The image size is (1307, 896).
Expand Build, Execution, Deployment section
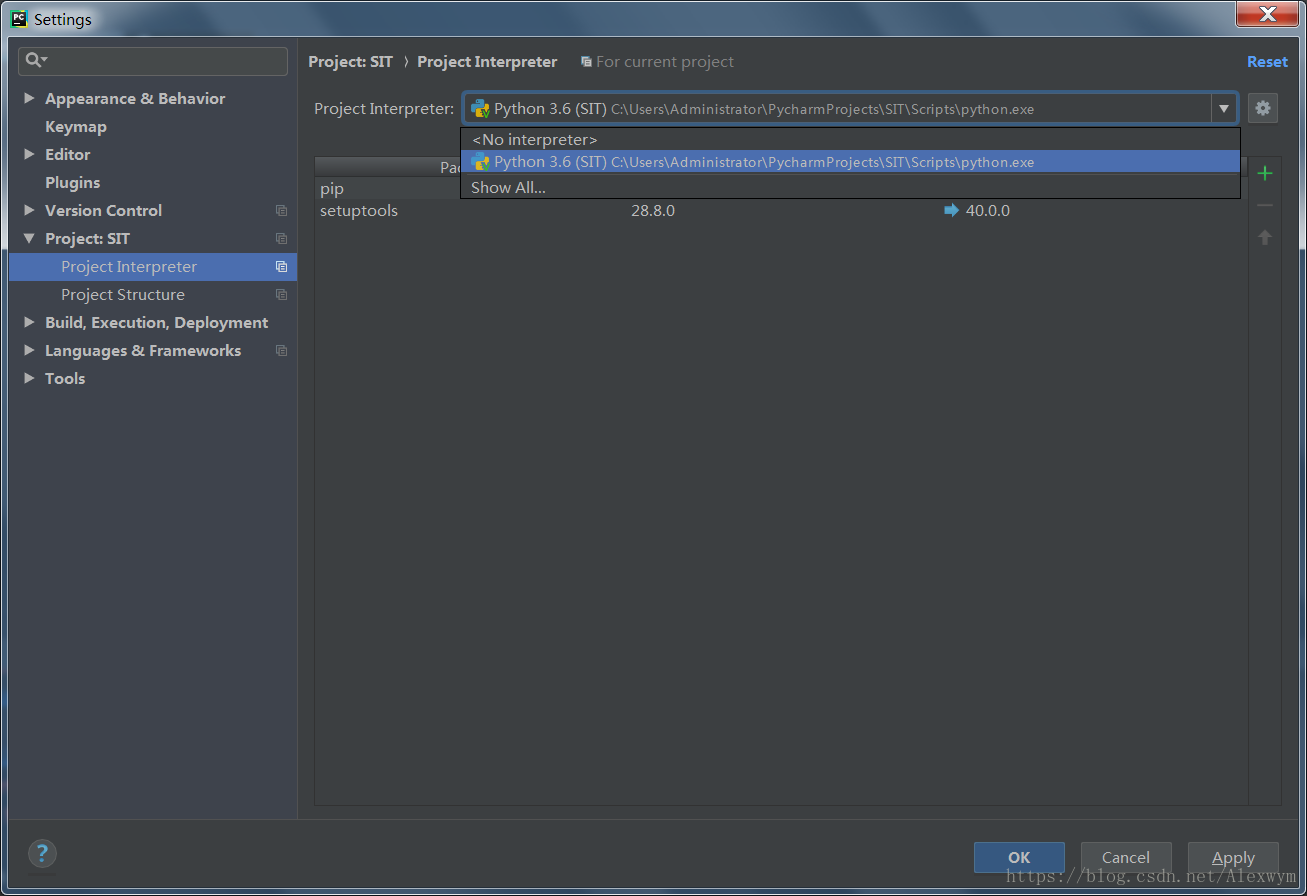pos(29,322)
